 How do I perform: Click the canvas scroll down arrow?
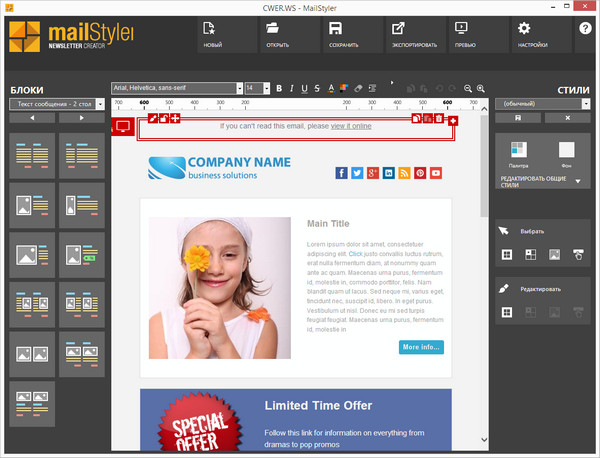click(484, 440)
